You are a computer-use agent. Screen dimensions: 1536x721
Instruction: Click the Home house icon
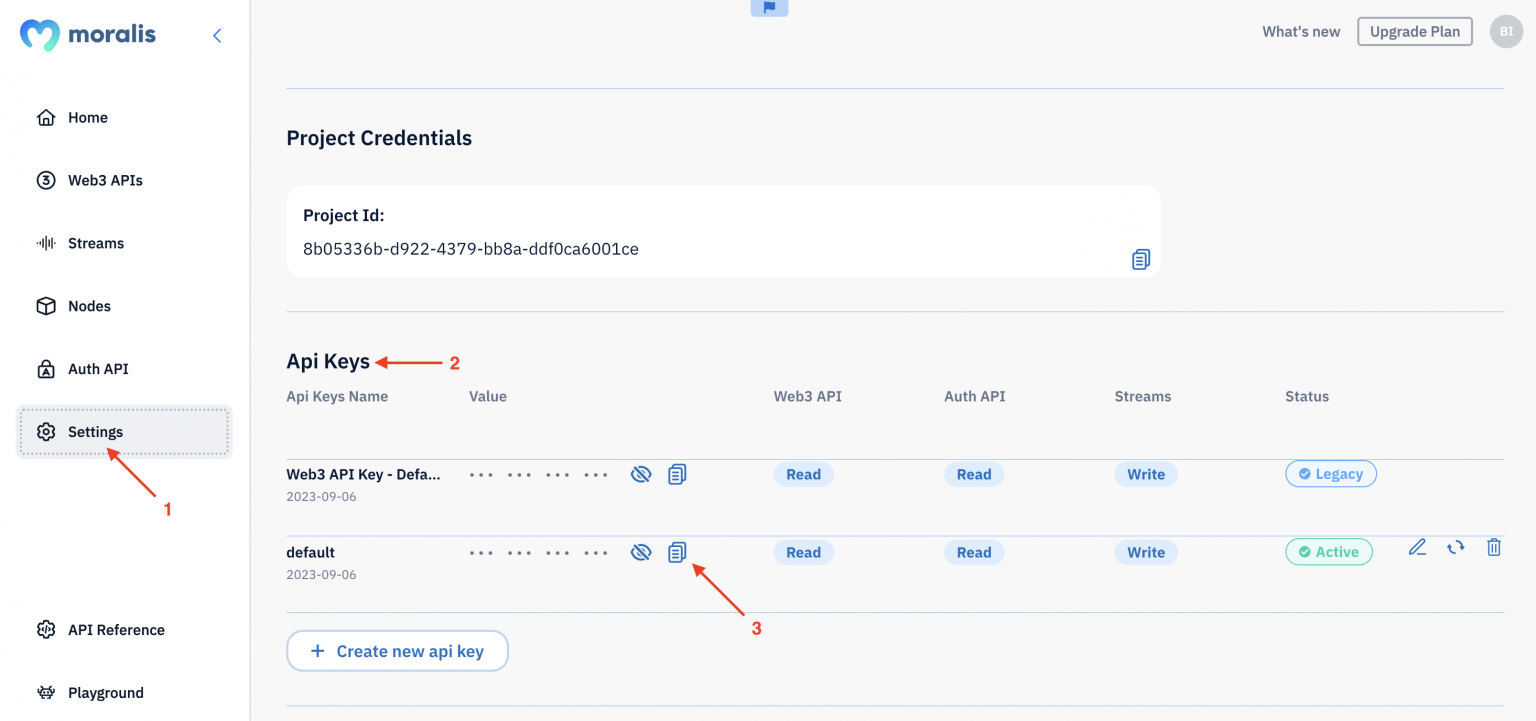tap(46, 118)
